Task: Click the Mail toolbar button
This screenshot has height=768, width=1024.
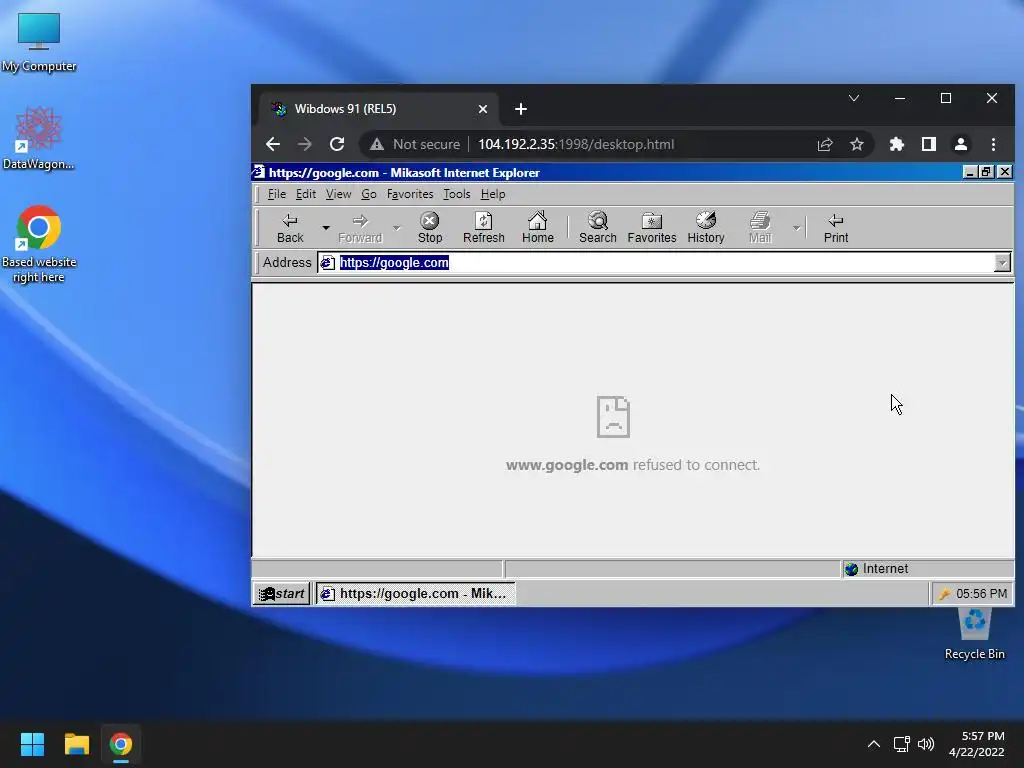Action: (x=760, y=228)
